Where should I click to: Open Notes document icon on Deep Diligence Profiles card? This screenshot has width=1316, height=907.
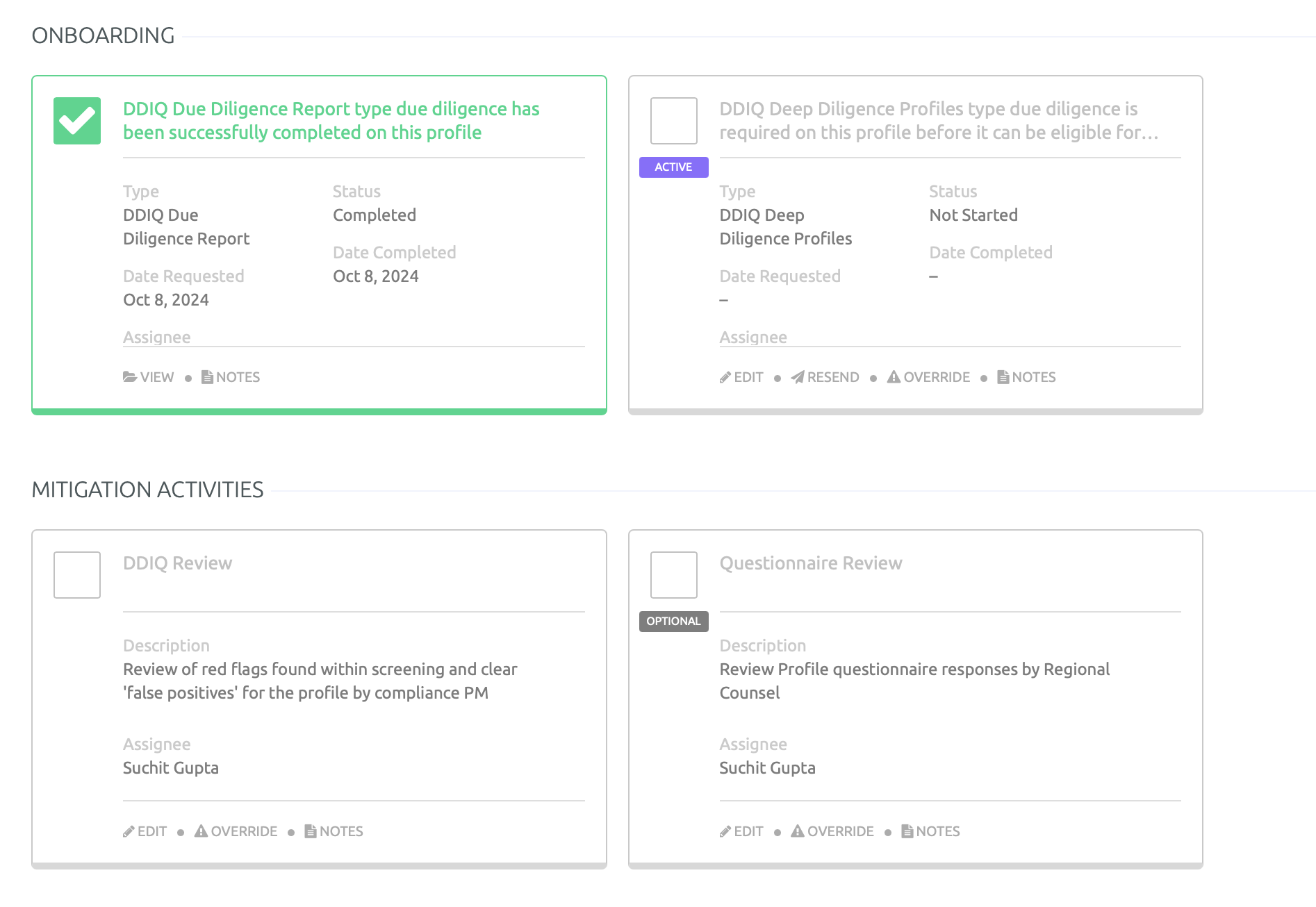click(1003, 377)
